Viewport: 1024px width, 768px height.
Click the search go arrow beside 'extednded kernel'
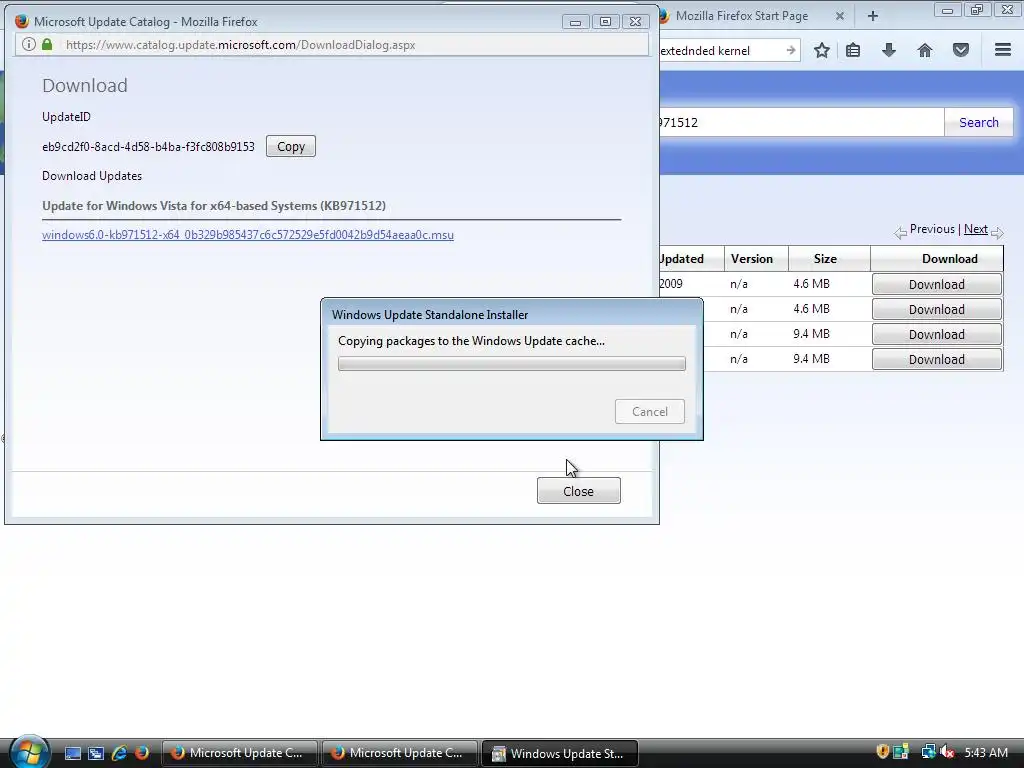coord(791,50)
